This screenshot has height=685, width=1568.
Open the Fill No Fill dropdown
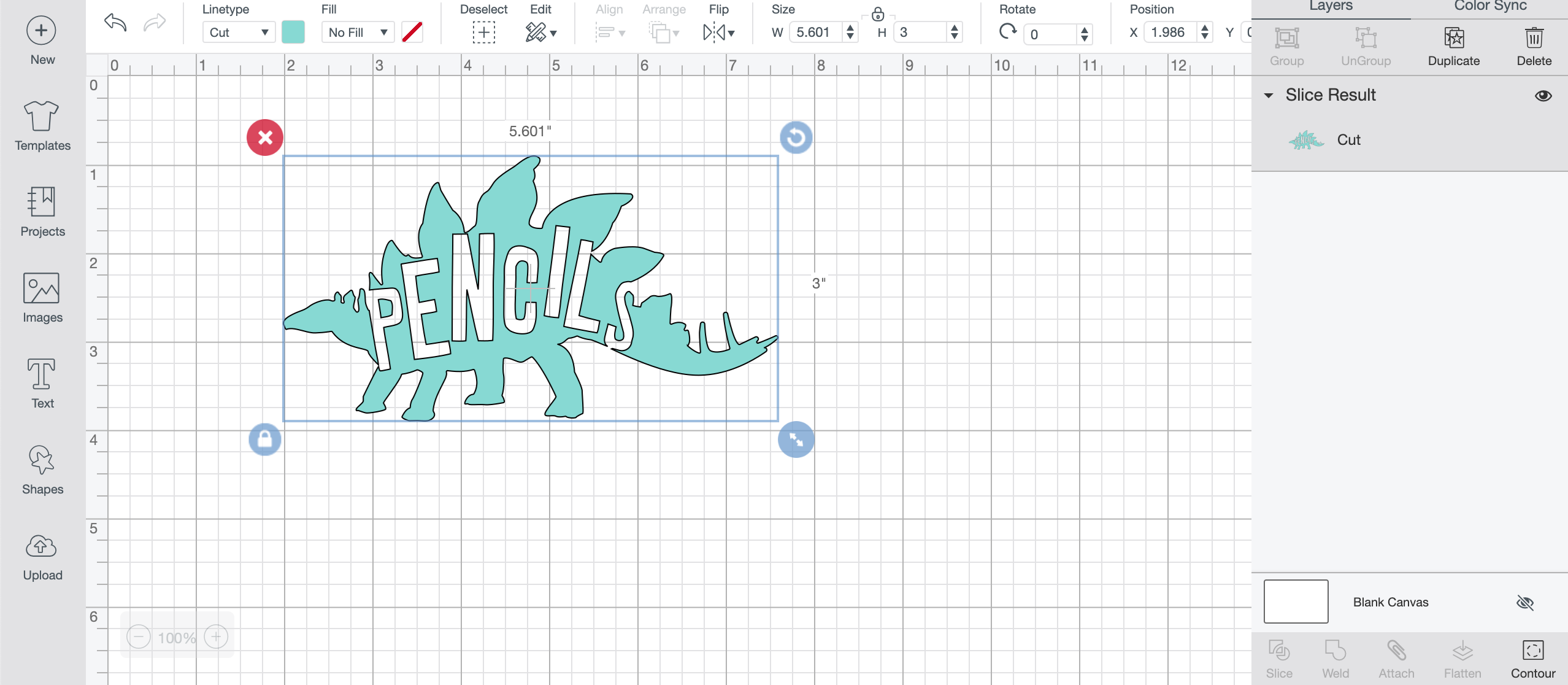tap(358, 32)
